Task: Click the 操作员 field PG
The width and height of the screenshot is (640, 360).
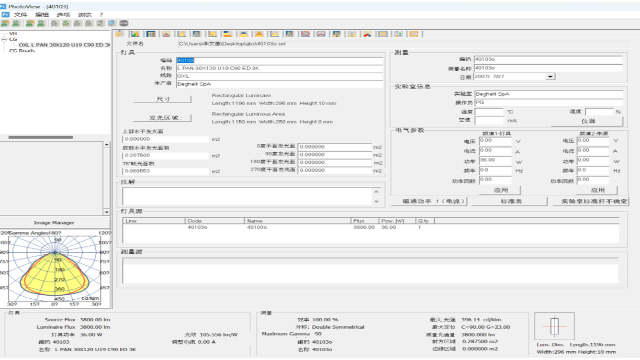Action: coord(549,102)
